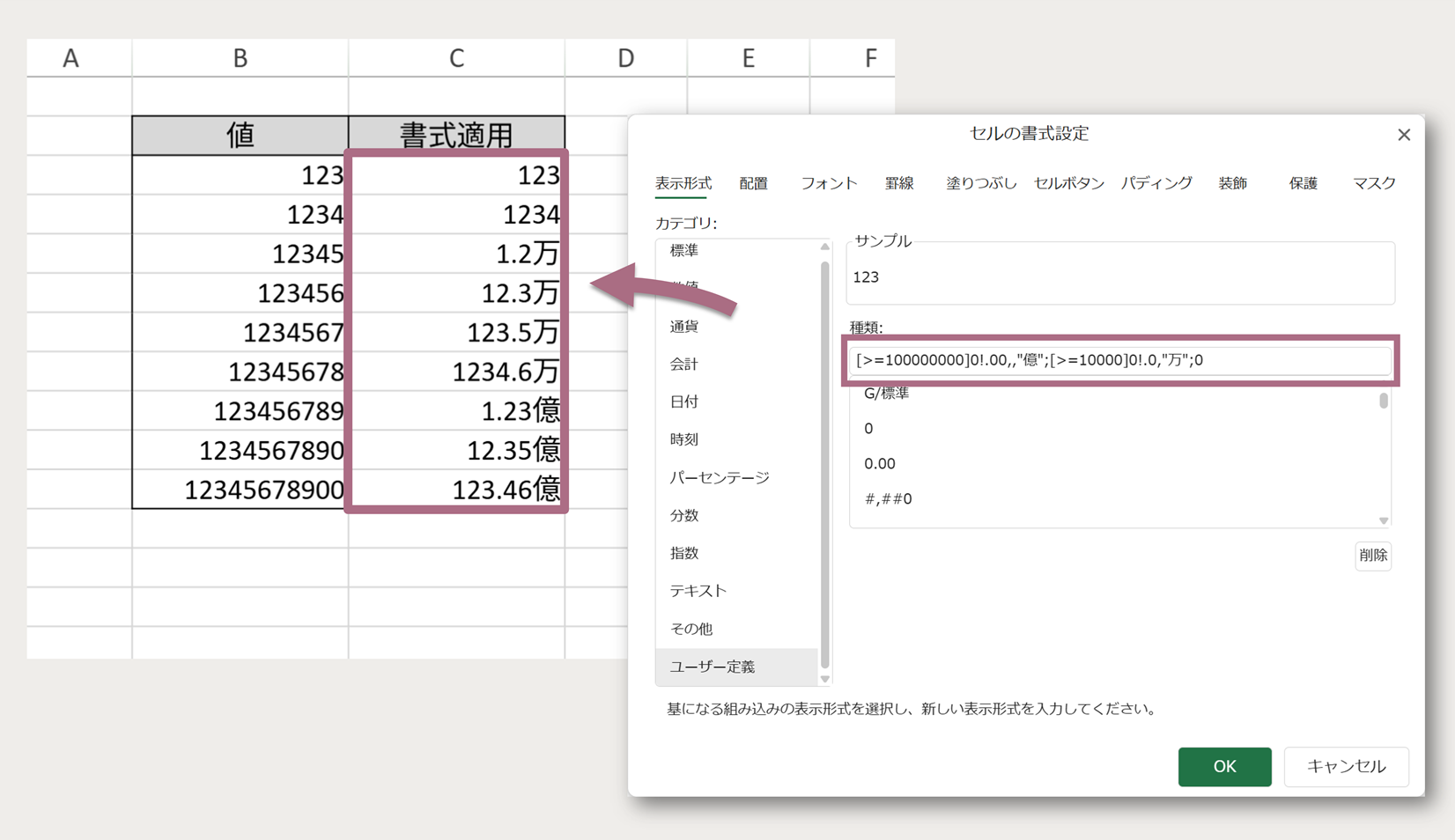Go to the 装飾 tab
Screen dimensions: 1455x840
click(x=1232, y=183)
